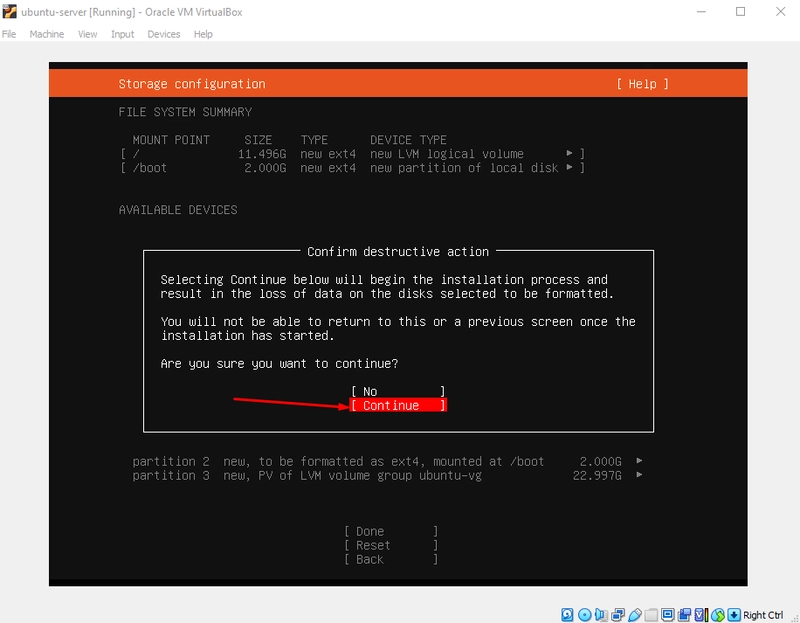The image size is (800, 623).
Task: Click the 'partition 3' device entry text
Action: click(171, 476)
